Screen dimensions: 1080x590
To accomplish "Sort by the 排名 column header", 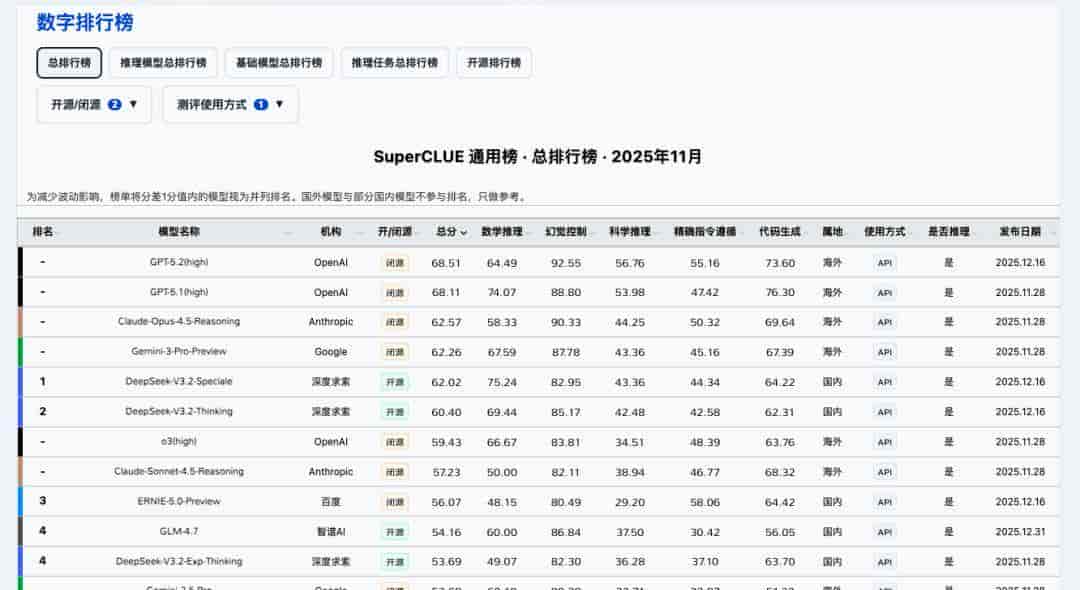I will (x=43, y=232).
